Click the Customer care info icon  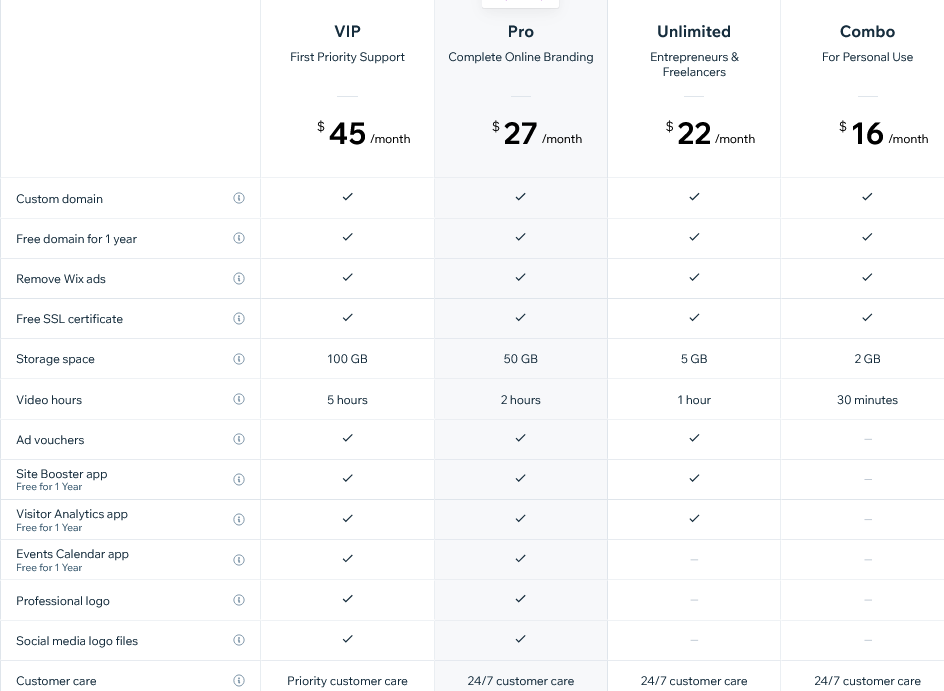[x=239, y=681]
